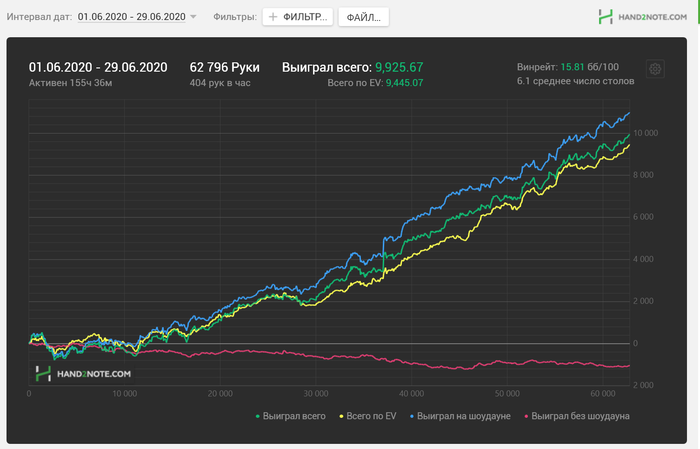This screenshot has height=449, width=700.
Task: Toggle the 'Выиграл всего' green series in the legend
Action: (x=290, y=416)
